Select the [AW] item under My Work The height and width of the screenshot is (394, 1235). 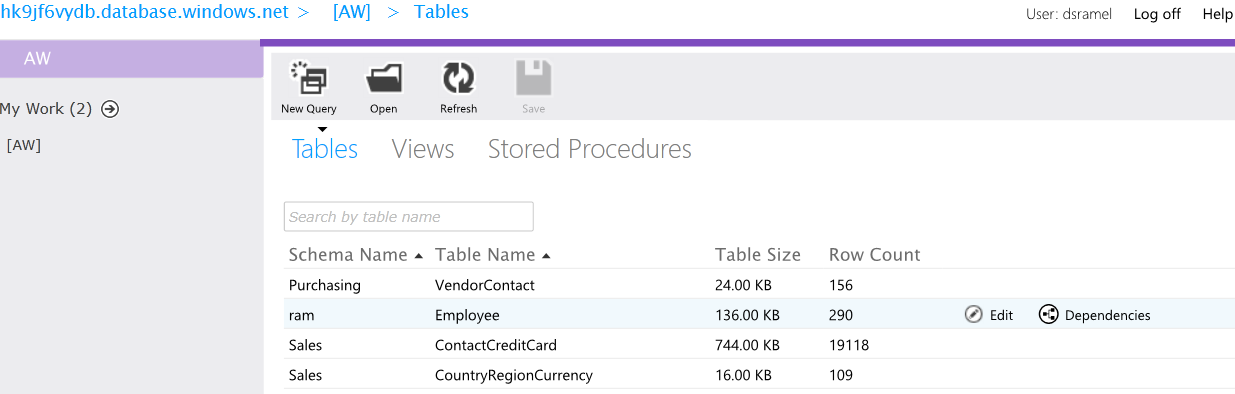point(24,145)
